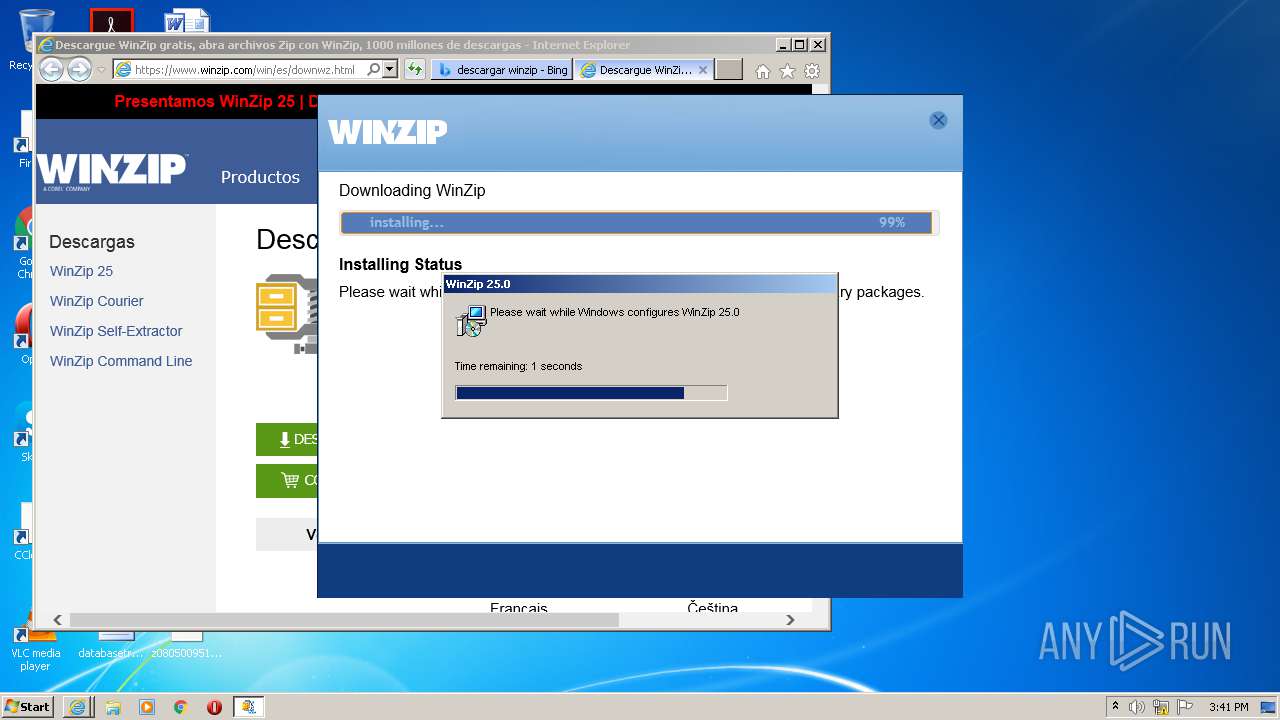Click the Action Center flag tray icon
This screenshot has height=720, width=1280.
pyautogui.click(x=1184, y=707)
